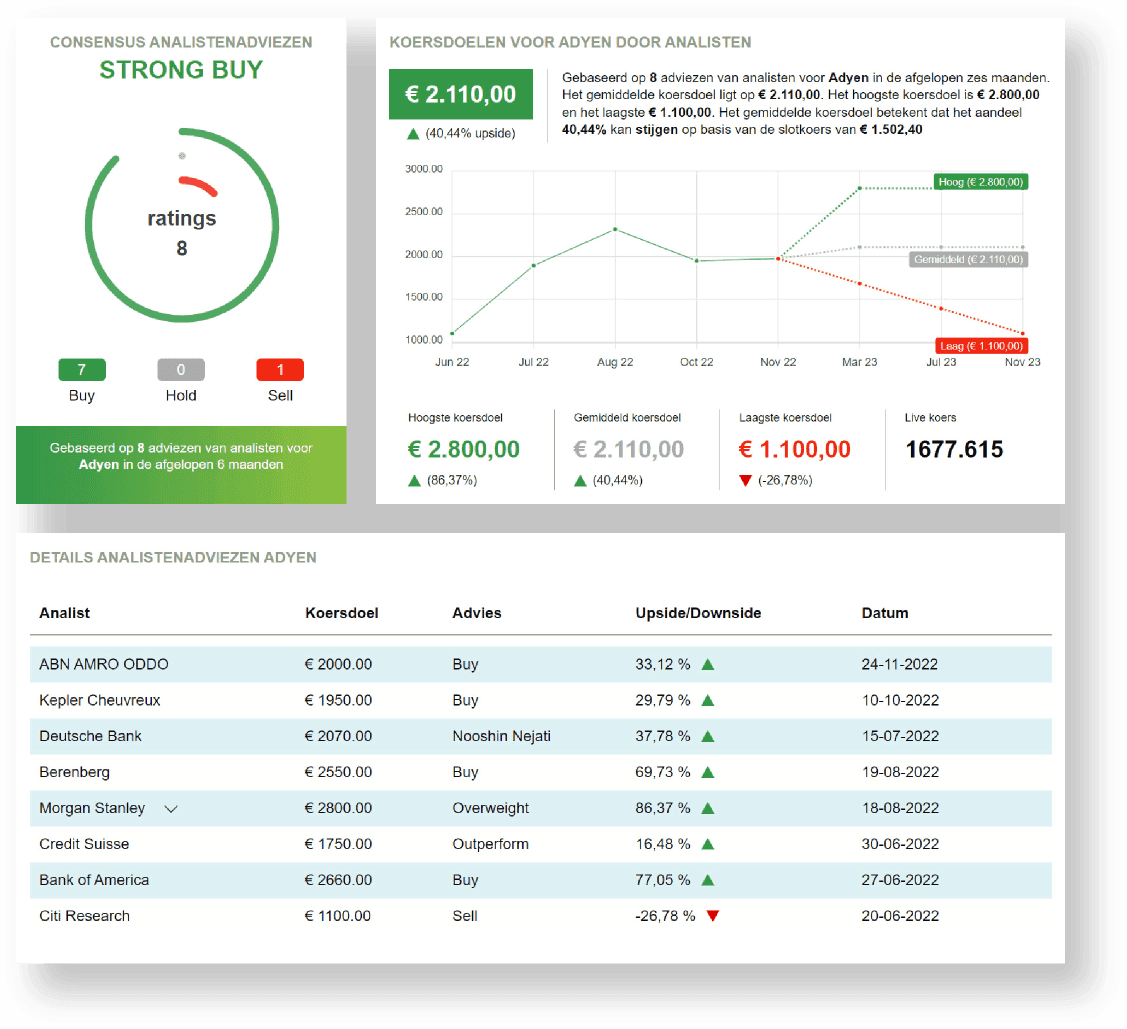Viewport: 1127px width, 1029px height.
Task: Click the '€ 2800.00' price target cell
Action: click(339, 808)
